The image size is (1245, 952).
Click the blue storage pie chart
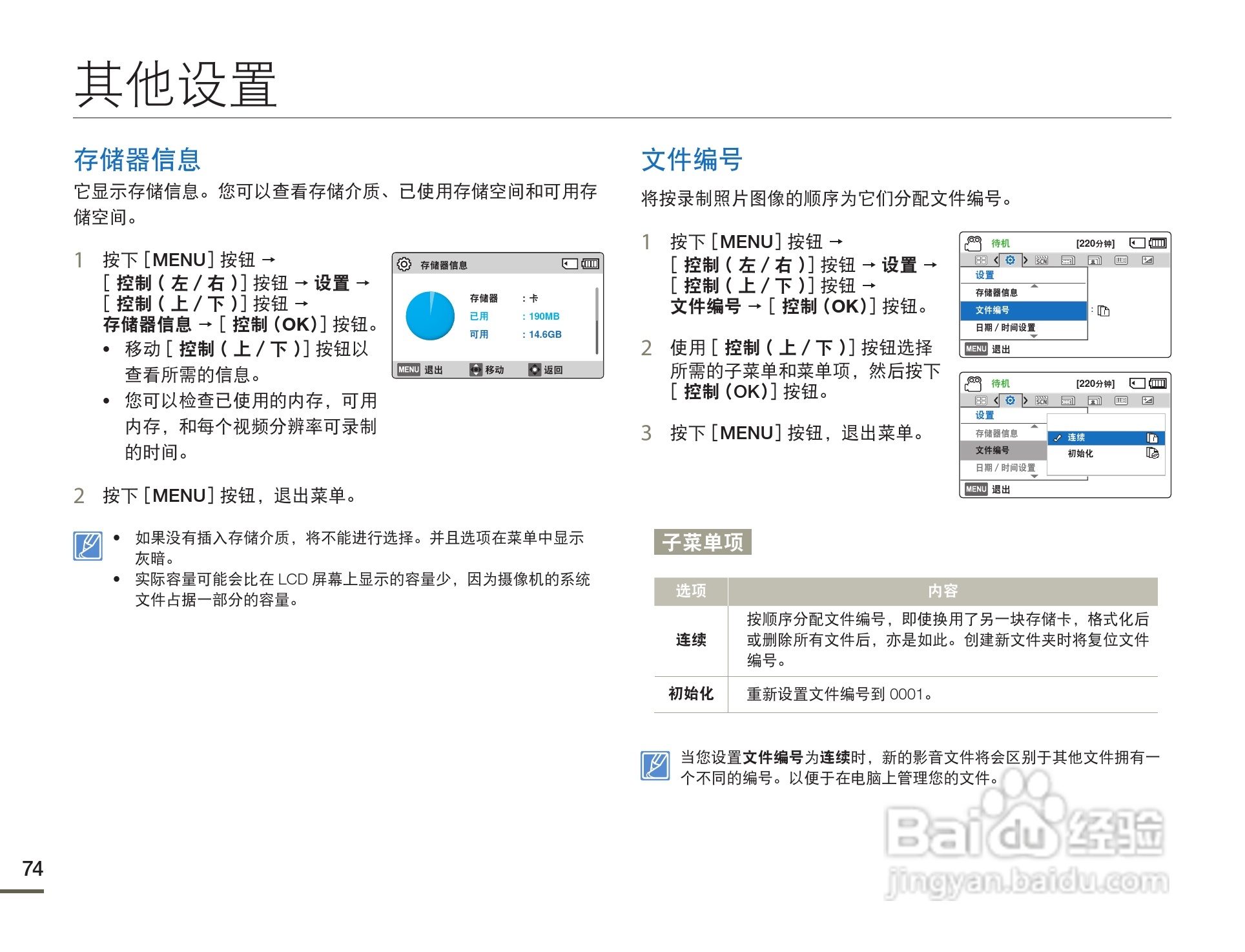[429, 316]
